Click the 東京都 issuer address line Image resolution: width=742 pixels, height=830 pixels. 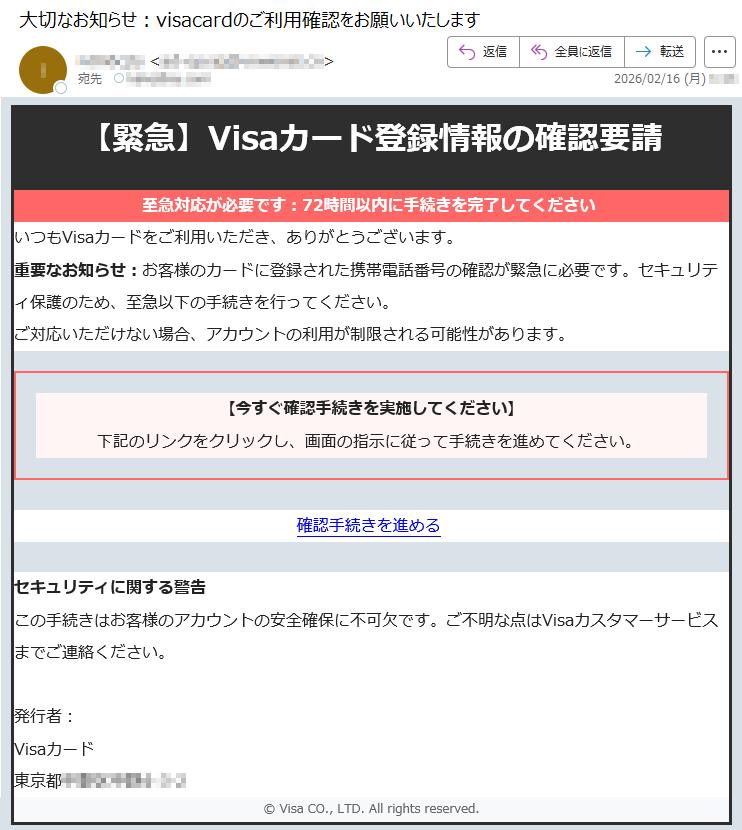click(100, 780)
